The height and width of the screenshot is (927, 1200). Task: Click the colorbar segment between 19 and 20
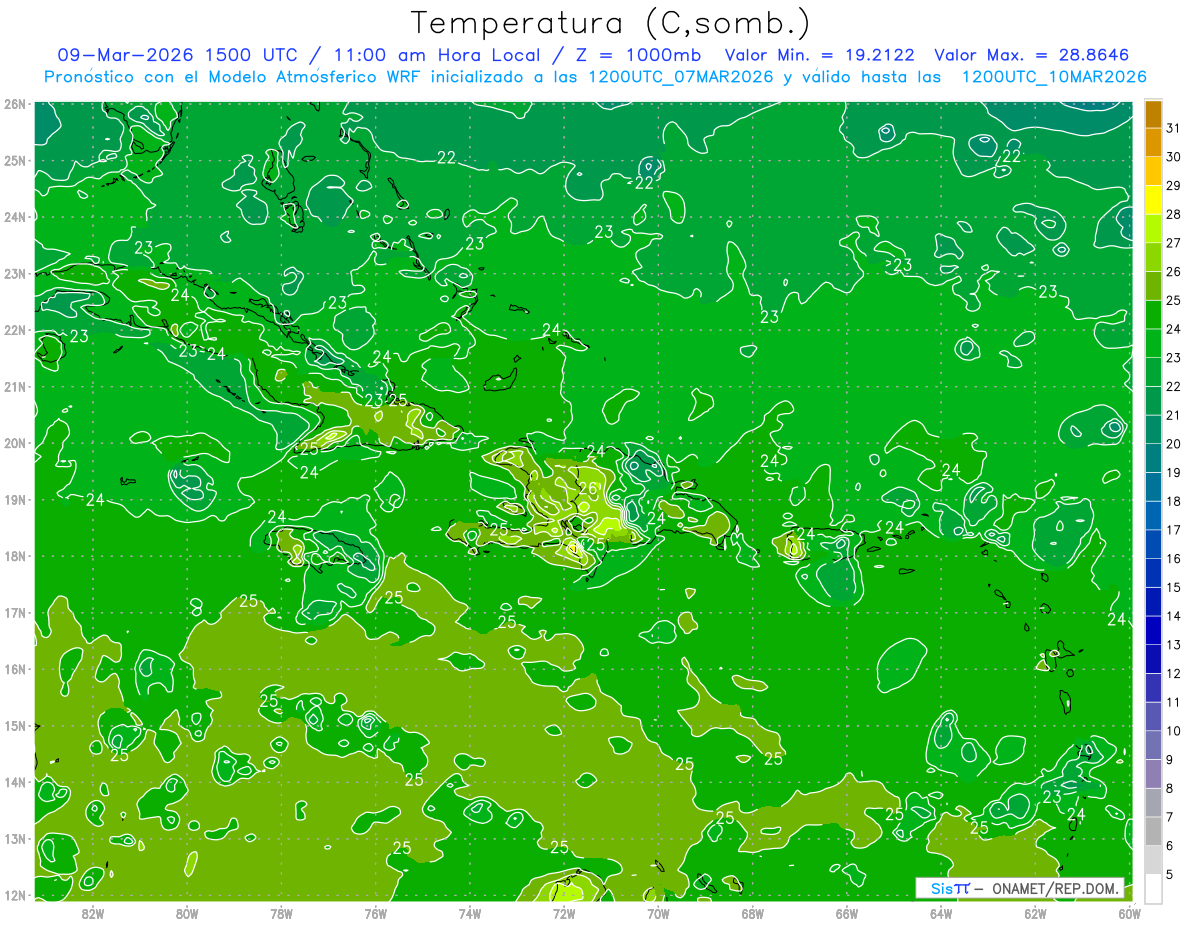[1153, 458]
